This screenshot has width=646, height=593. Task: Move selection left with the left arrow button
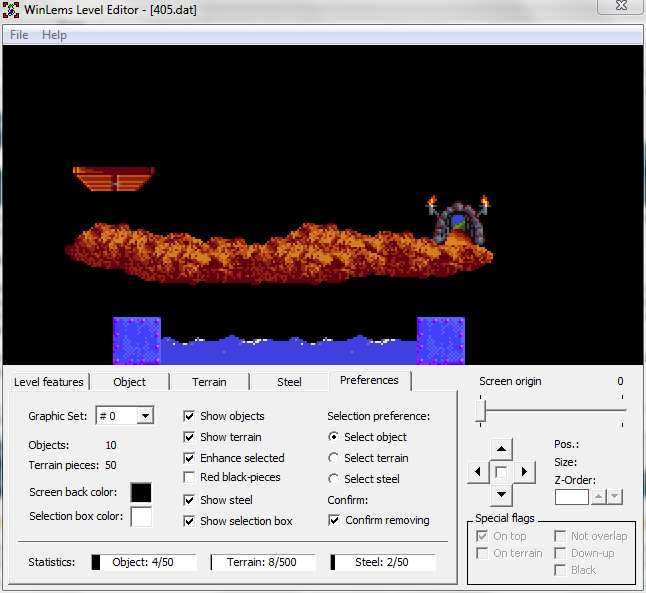point(478,472)
